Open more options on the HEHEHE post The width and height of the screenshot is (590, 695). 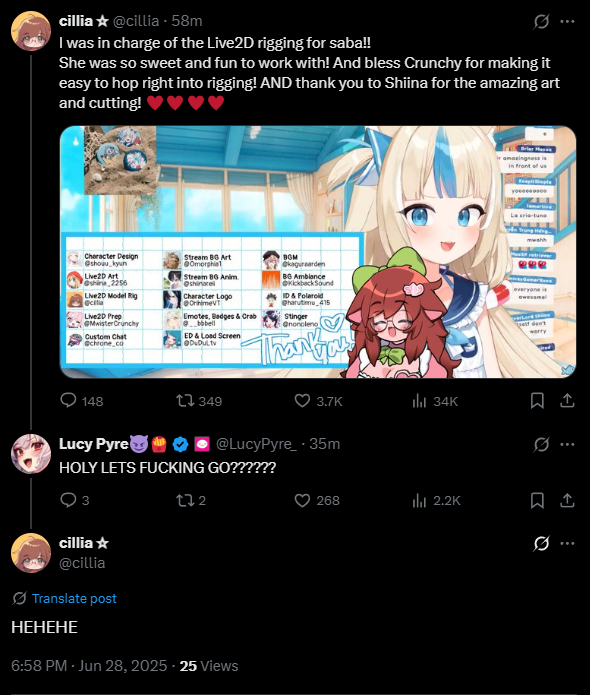(567, 543)
